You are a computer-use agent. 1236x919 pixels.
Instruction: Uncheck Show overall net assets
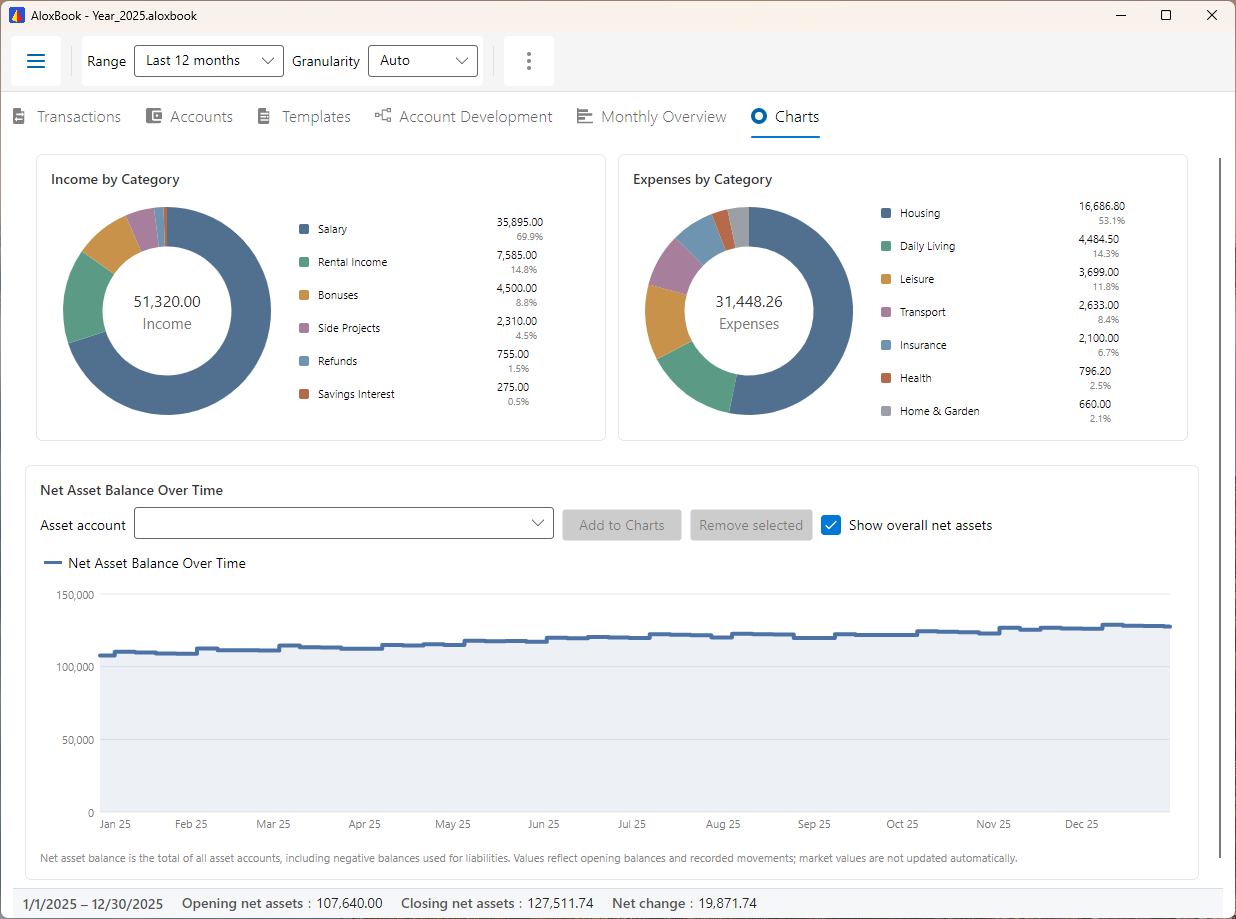831,525
